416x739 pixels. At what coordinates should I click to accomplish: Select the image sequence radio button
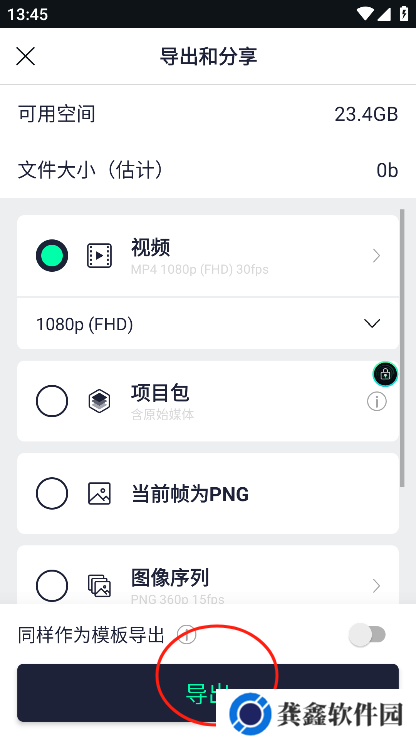pos(52,586)
